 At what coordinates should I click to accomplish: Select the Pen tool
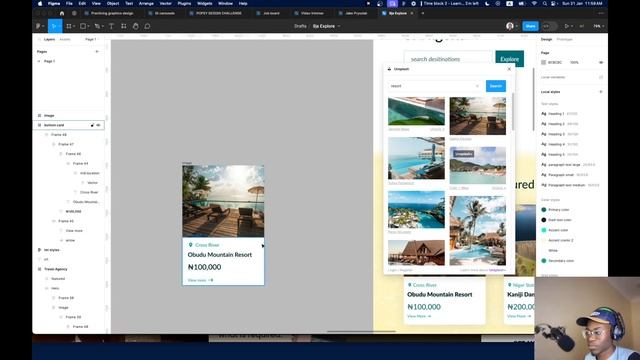97,26
